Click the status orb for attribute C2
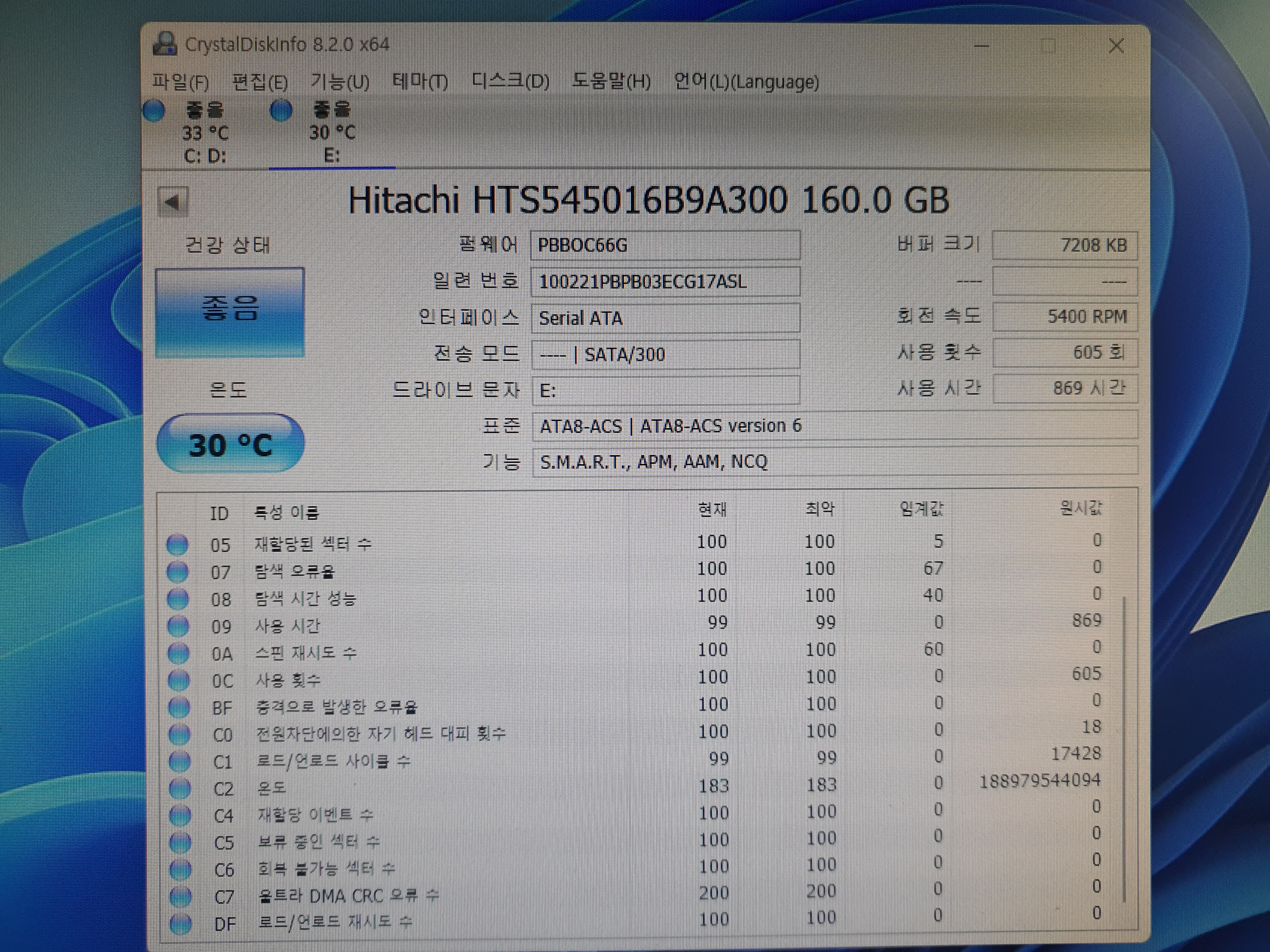 180,789
